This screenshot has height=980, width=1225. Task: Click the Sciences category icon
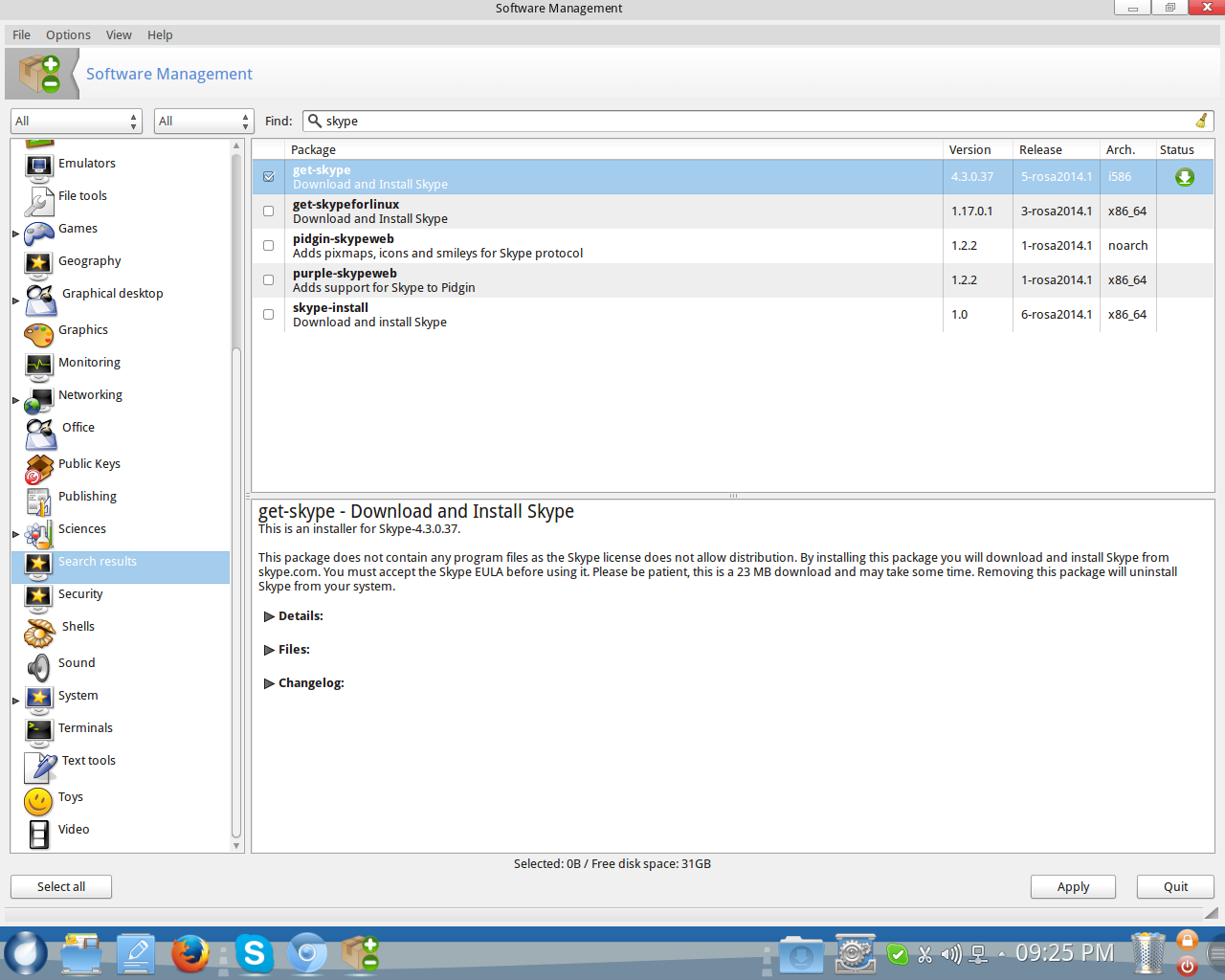point(39,533)
